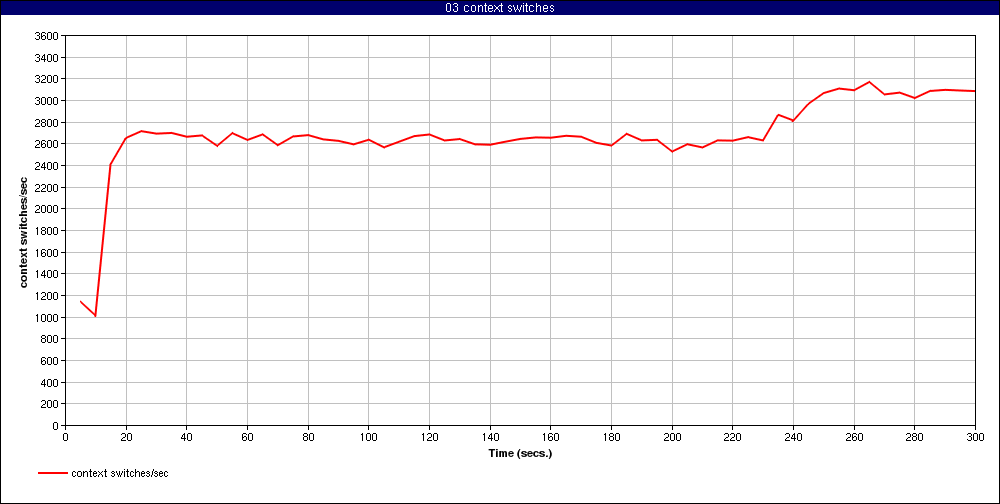
Task: Select the legend text 'context switches/sec'
Action: tap(120, 473)
